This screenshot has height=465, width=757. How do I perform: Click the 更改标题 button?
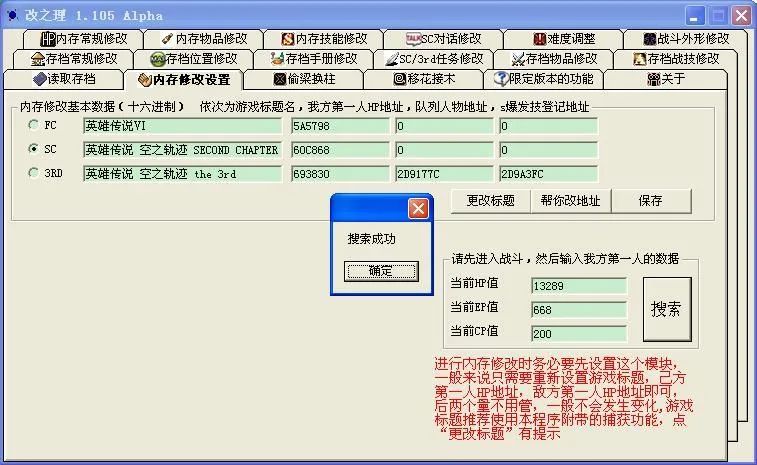[x=491, y=200]
